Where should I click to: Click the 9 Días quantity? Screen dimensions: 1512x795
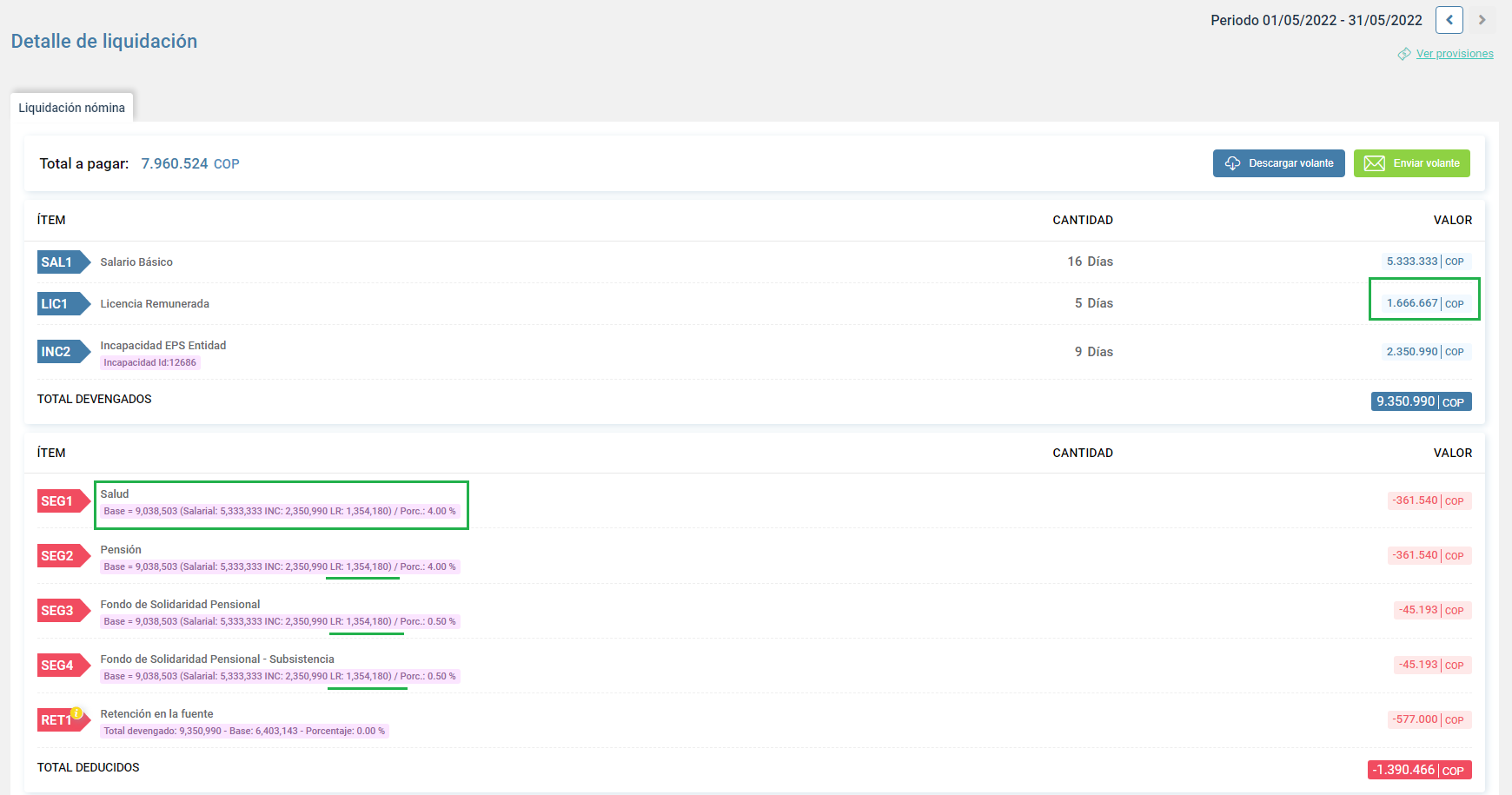[x=1094, y=352]
